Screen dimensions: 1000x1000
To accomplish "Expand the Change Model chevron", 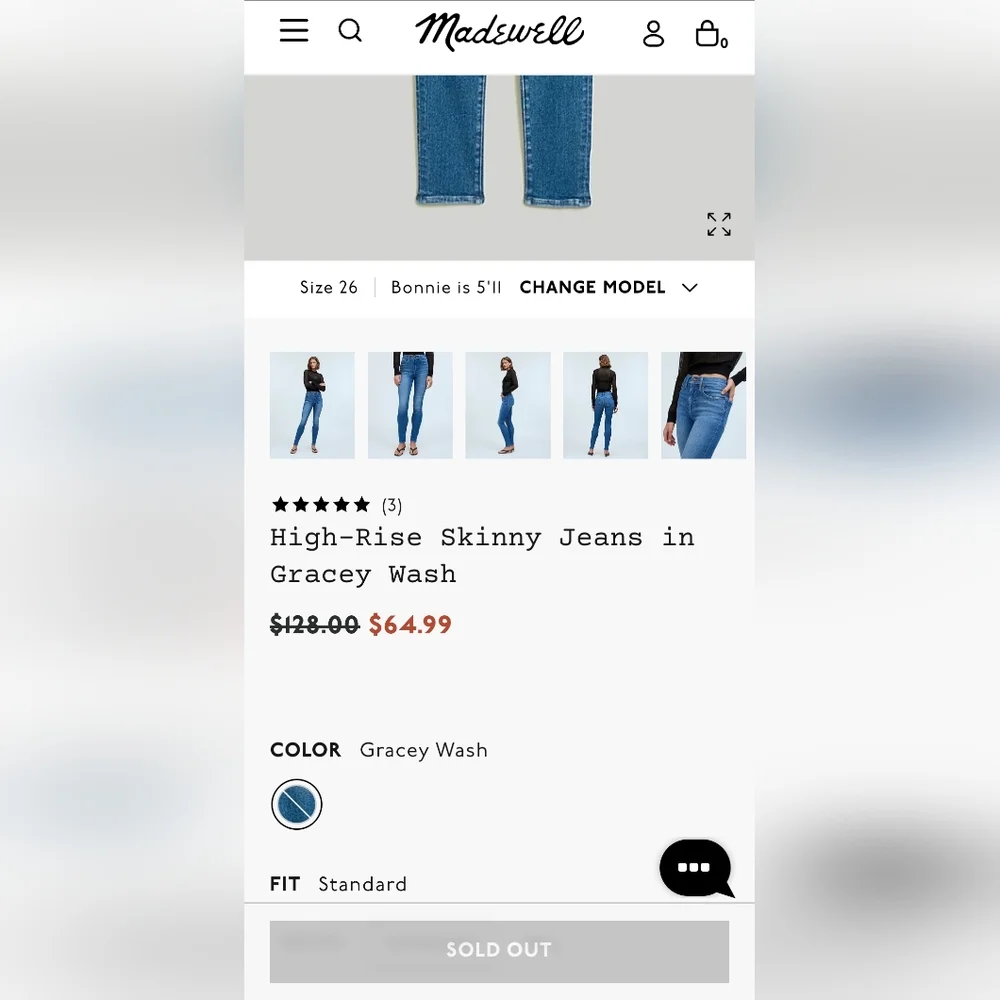I will coord(689,288).
